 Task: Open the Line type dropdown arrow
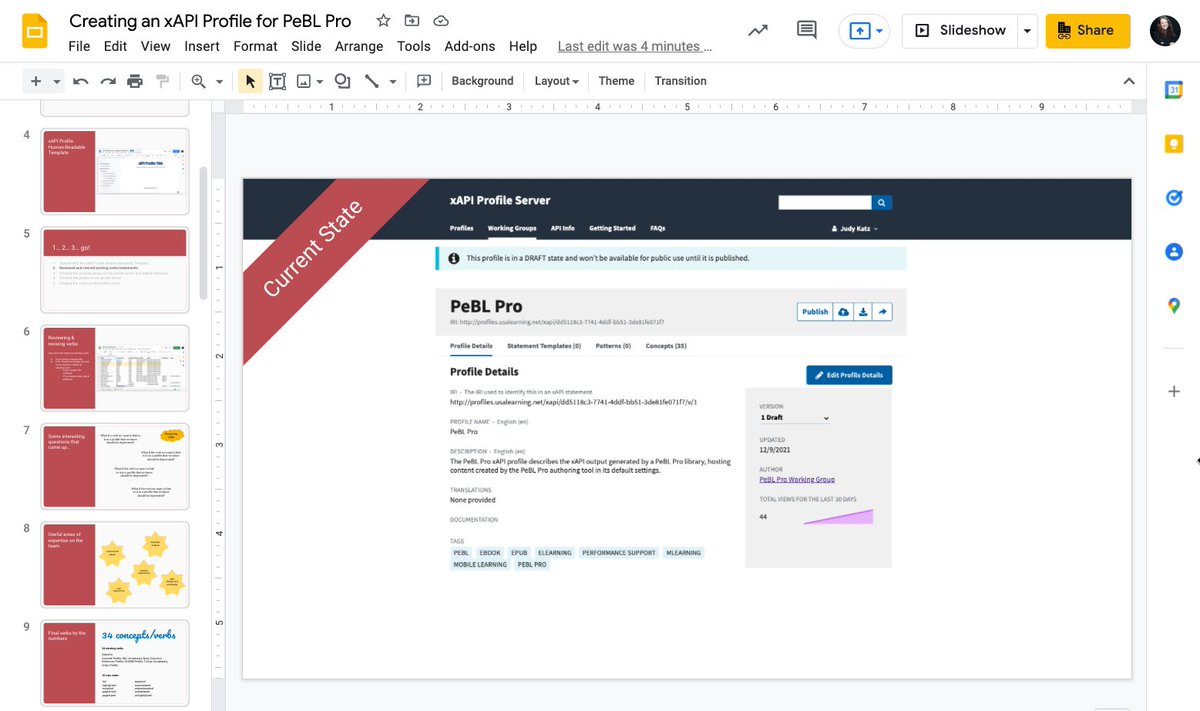coord(393,81)
